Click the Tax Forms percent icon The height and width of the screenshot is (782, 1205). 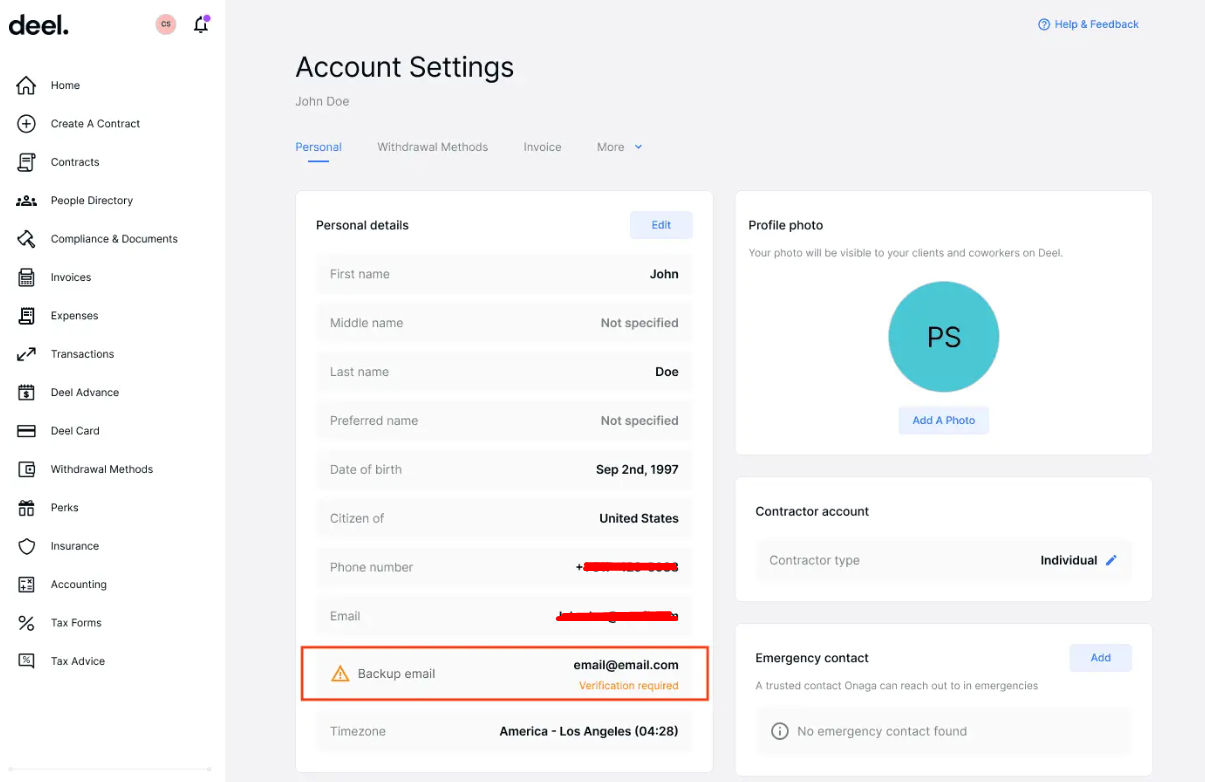point(27,623)
